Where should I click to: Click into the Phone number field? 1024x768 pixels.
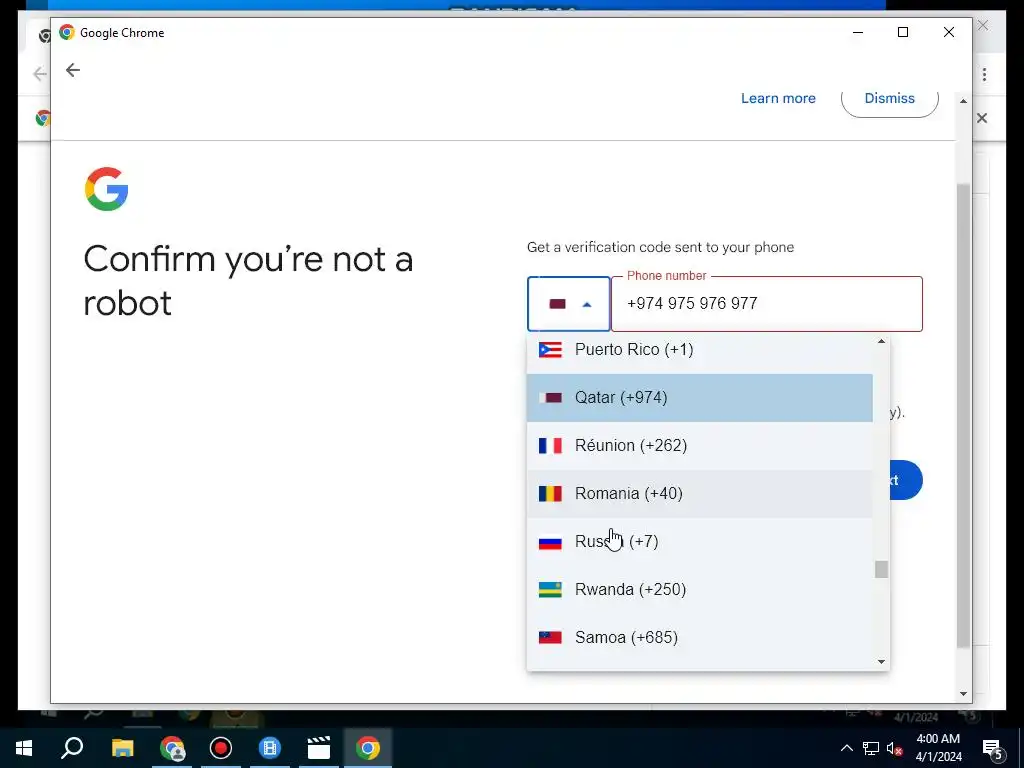coord(767,304)
